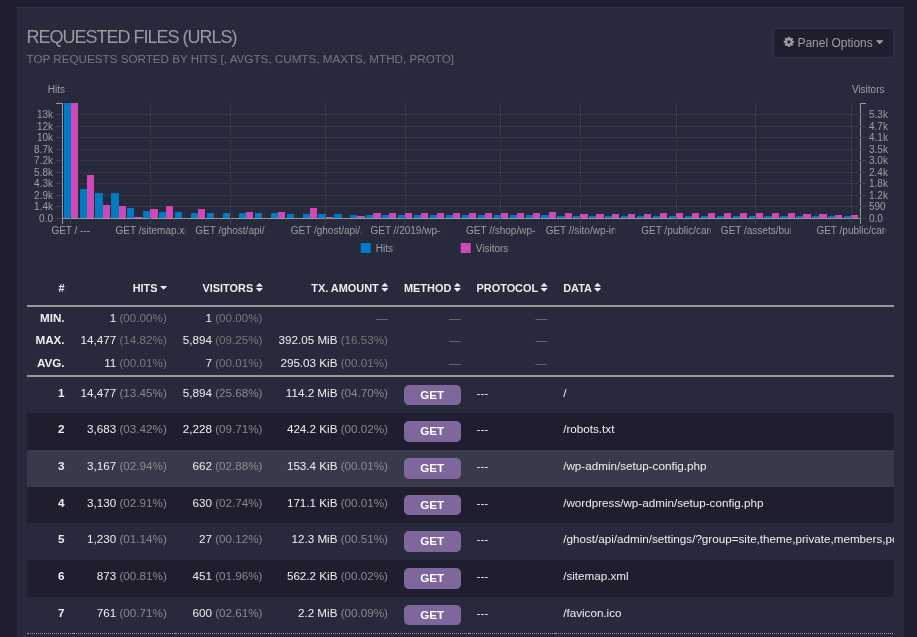Click the GET badge in the /sitemap.xml row

pyautogui.click(x=432, y=578)
